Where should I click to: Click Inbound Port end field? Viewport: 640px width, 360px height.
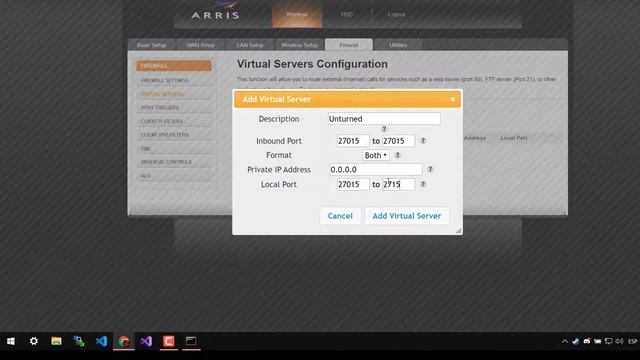click(x=398, y=141)
